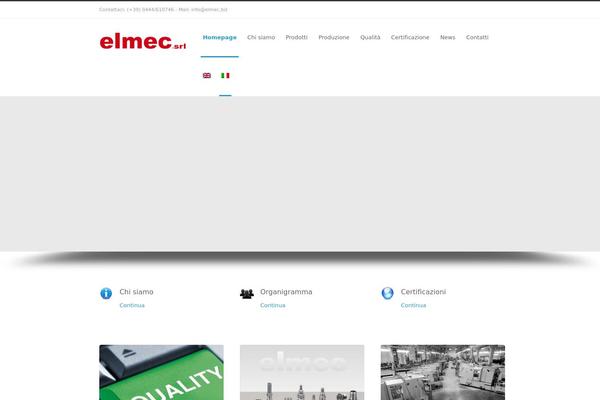Go to Prodotti in the navigation

coord(297,38)
